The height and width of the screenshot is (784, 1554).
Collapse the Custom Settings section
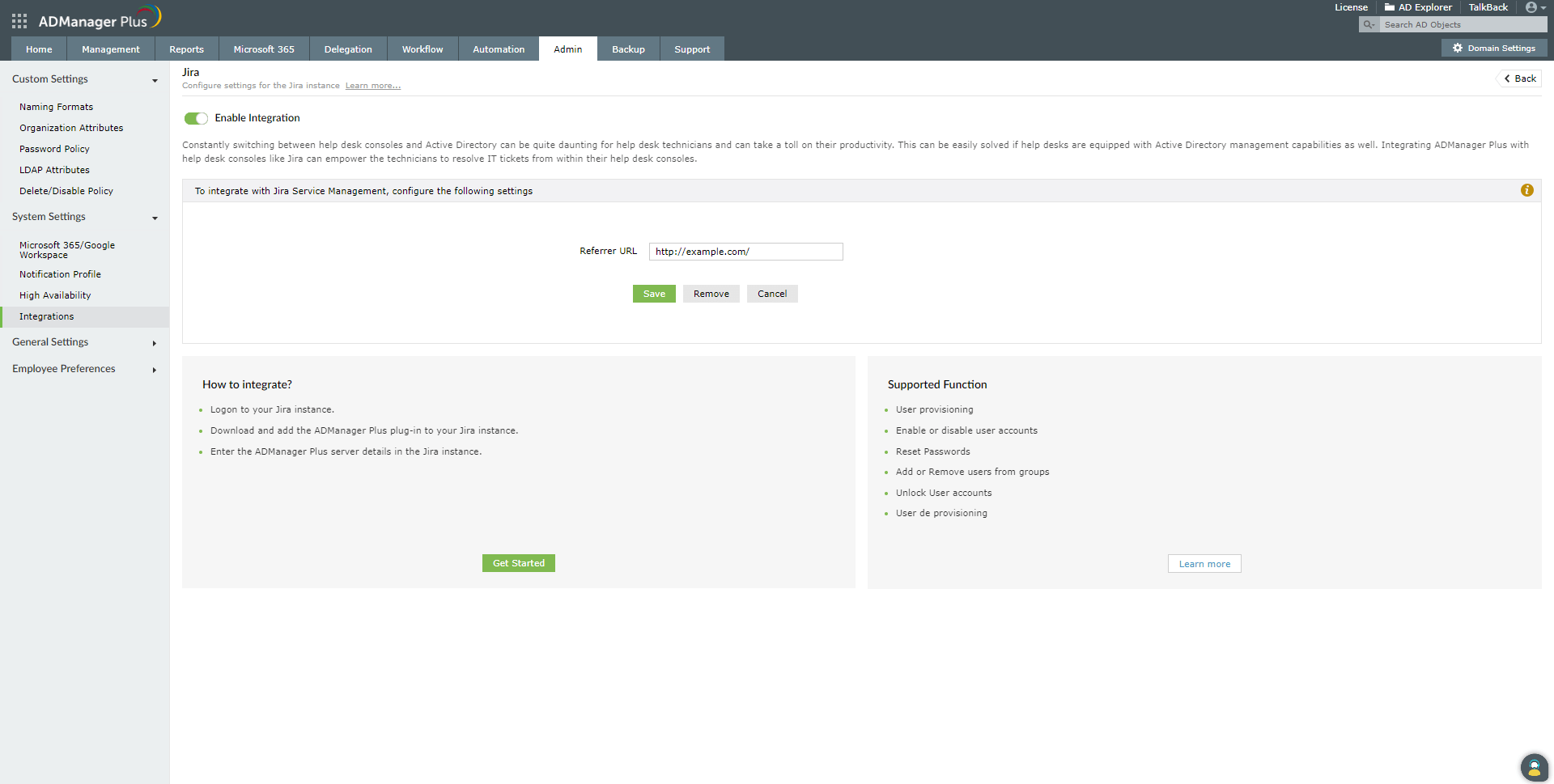(155, 80)
